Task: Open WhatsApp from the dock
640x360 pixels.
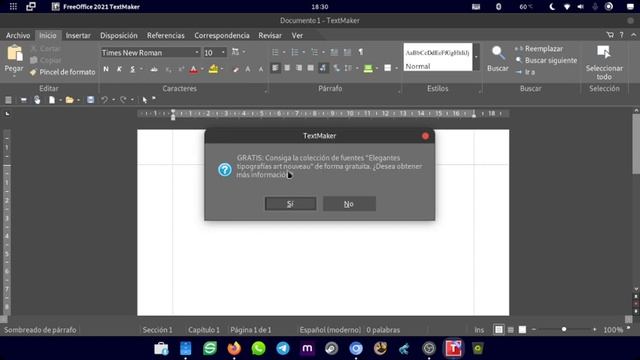Action: point(258,348)
